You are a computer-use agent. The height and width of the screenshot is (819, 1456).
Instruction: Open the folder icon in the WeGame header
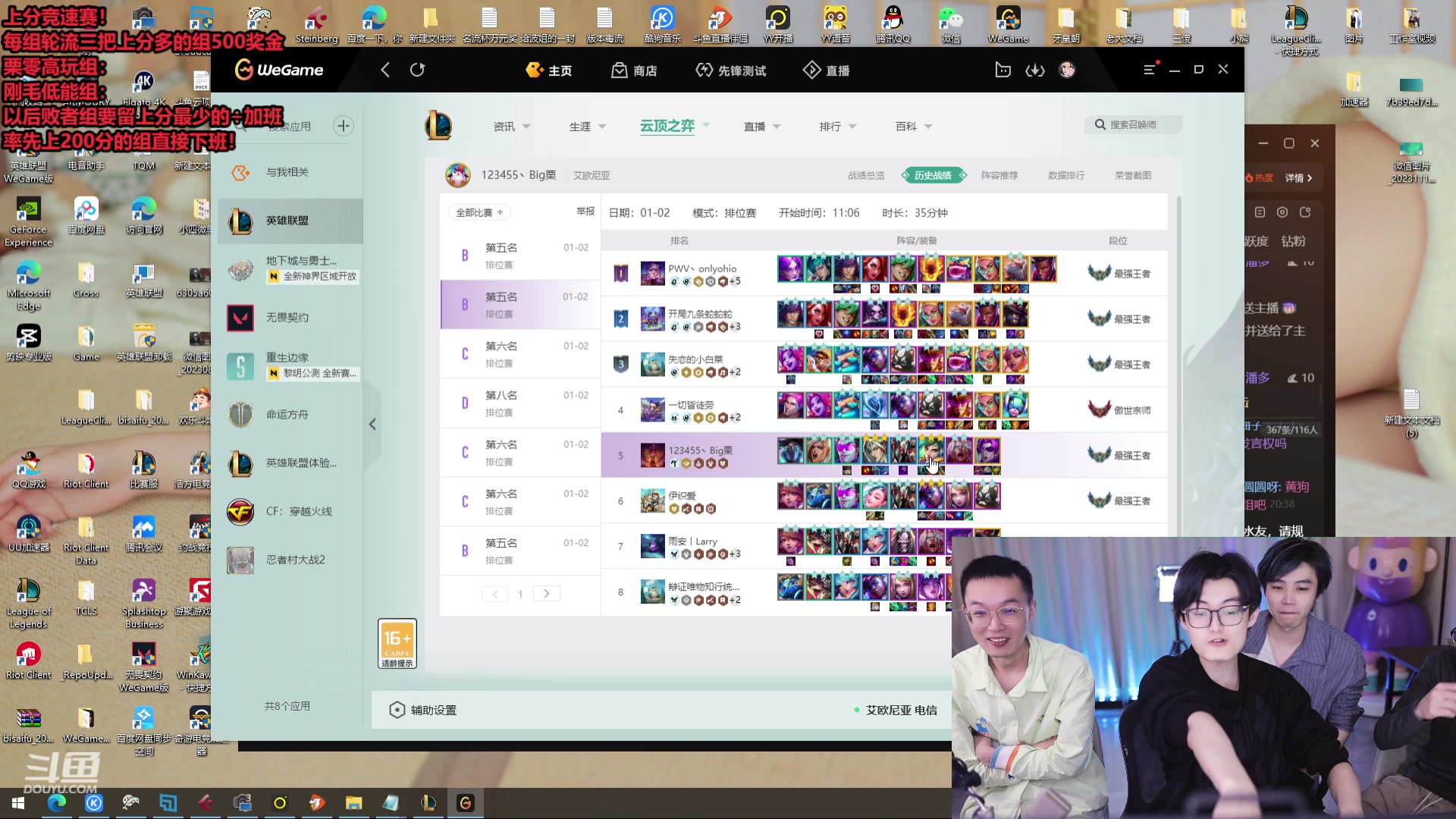click(1003, 70)
